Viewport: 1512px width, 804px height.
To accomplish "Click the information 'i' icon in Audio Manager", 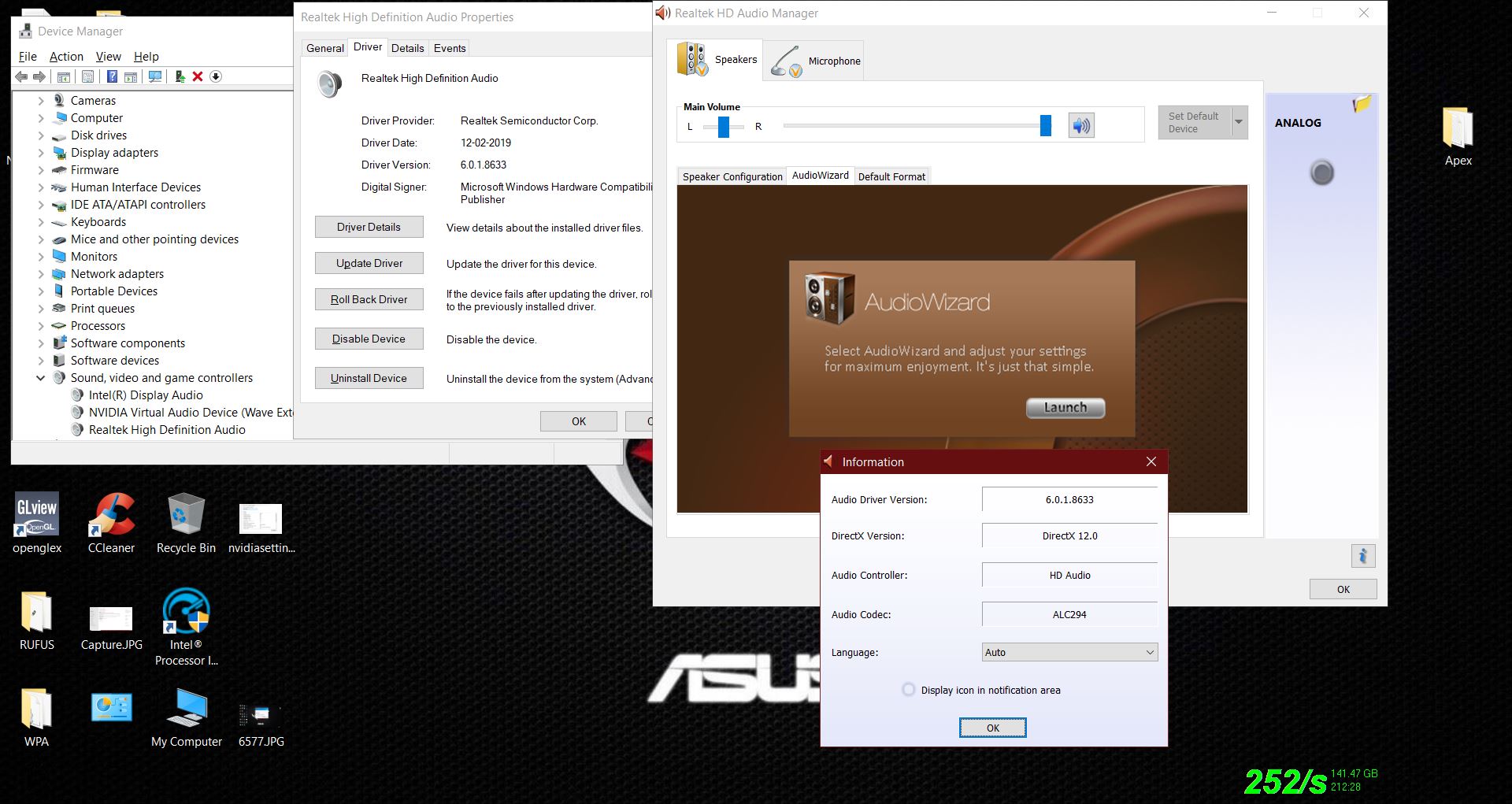I will [1363, 555].
